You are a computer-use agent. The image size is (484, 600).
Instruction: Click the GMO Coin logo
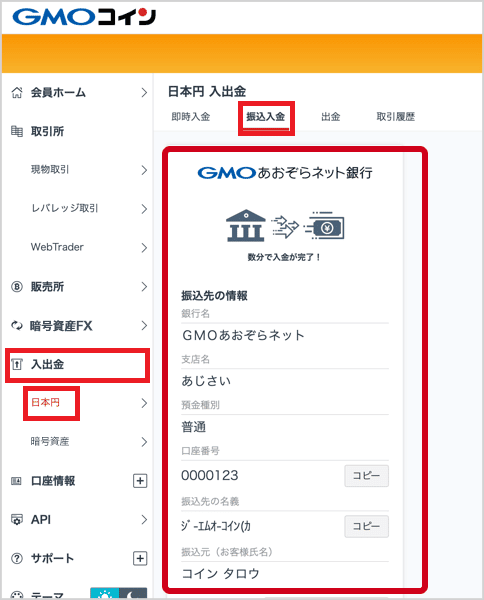[84, 17]
